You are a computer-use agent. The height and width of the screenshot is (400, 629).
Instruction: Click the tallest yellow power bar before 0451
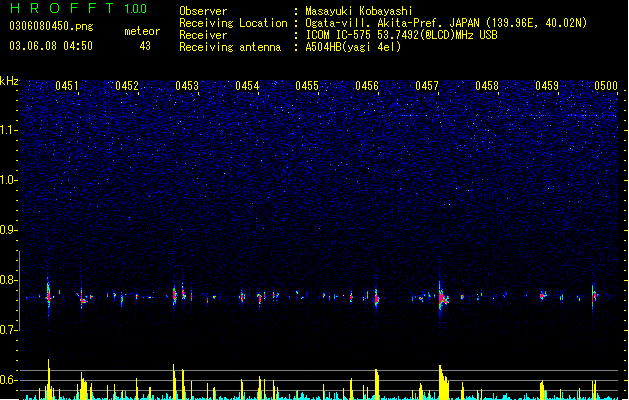(49, 379)
